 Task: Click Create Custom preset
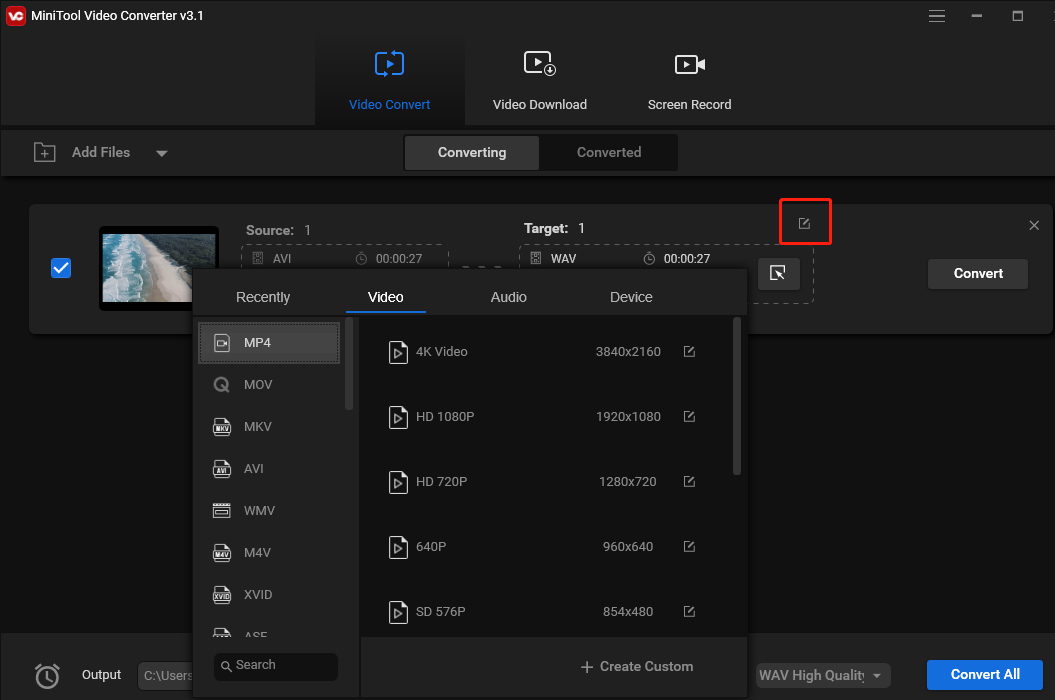(x=636, y=666)
